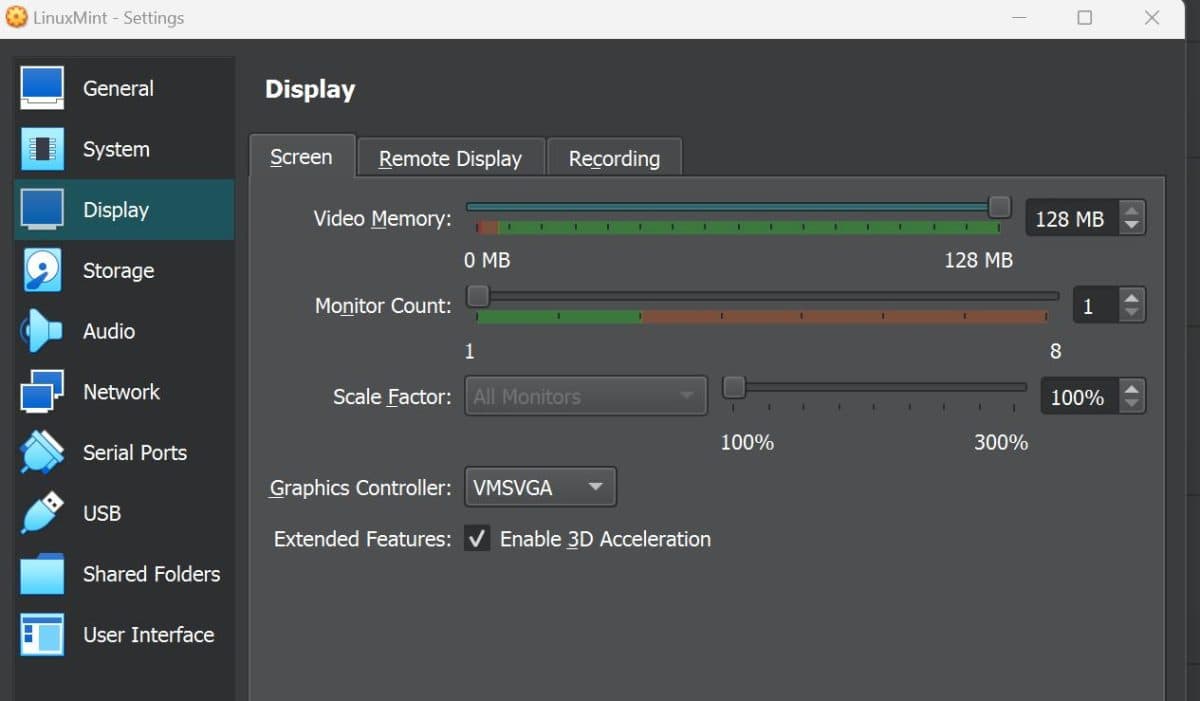Open the Scale Factor All Monitors dropdown

click(585, 397)
